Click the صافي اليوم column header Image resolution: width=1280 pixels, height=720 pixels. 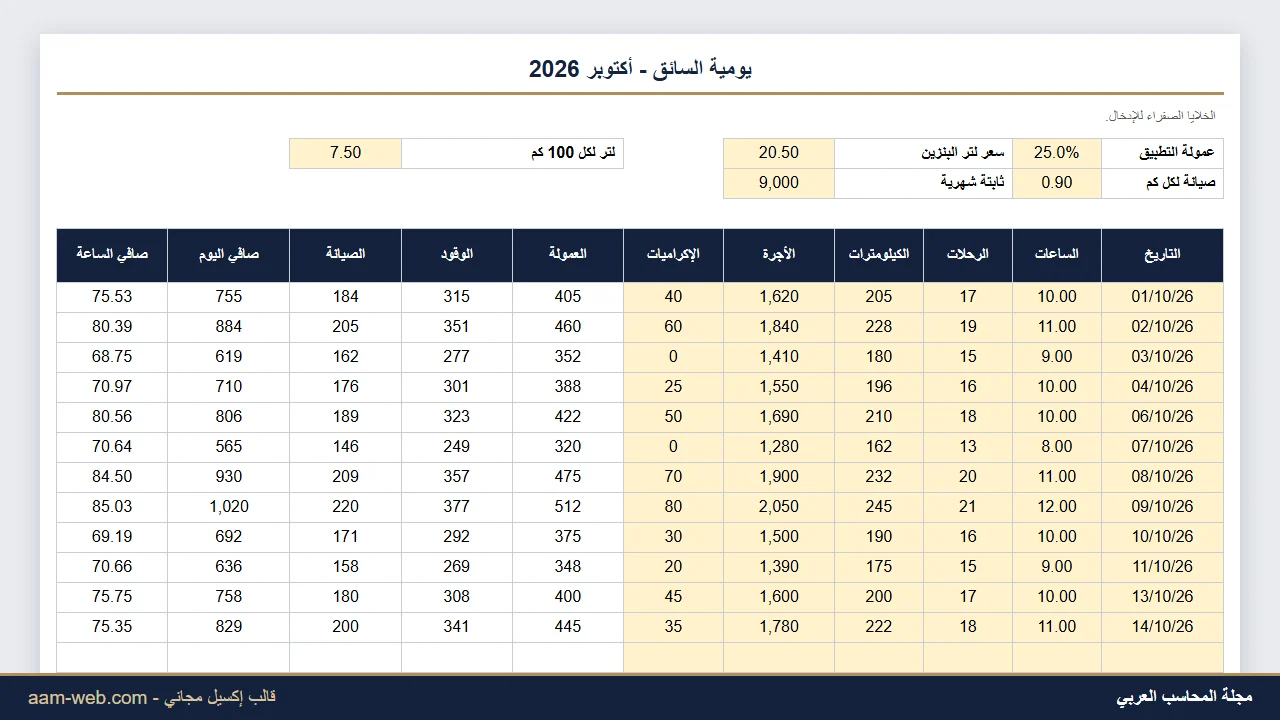click(229, 255)
